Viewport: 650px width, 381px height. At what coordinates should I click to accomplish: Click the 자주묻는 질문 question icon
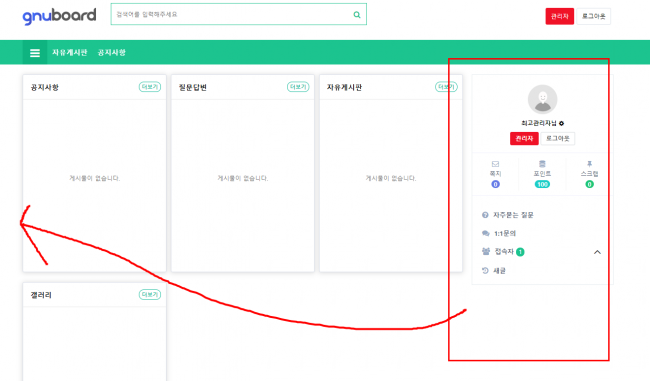click(x=485, y=215)
